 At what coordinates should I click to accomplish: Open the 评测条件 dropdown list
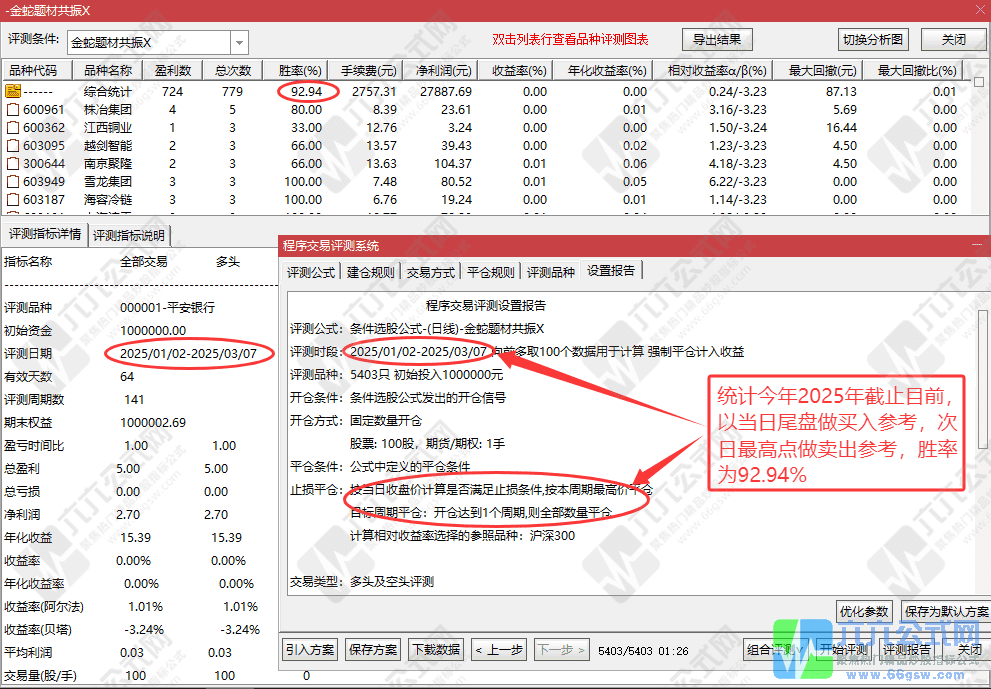[239, 43]
